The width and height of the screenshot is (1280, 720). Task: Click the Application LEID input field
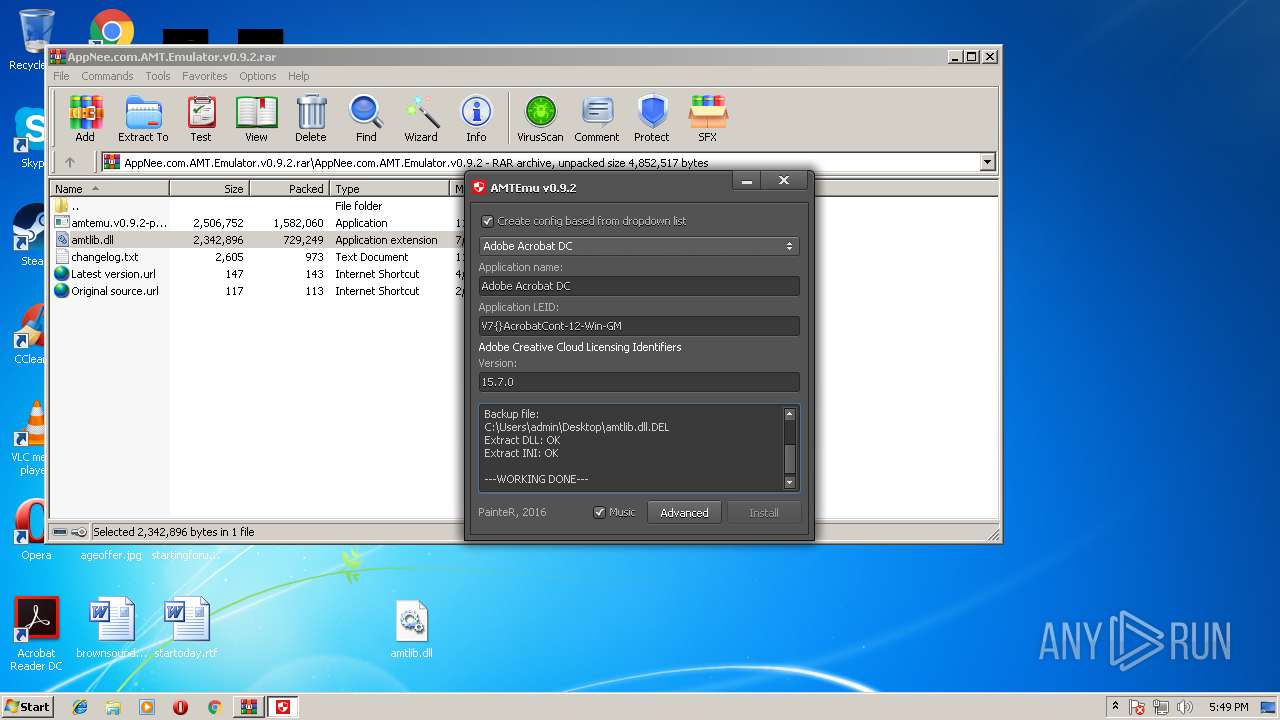(x=639, y=326)
